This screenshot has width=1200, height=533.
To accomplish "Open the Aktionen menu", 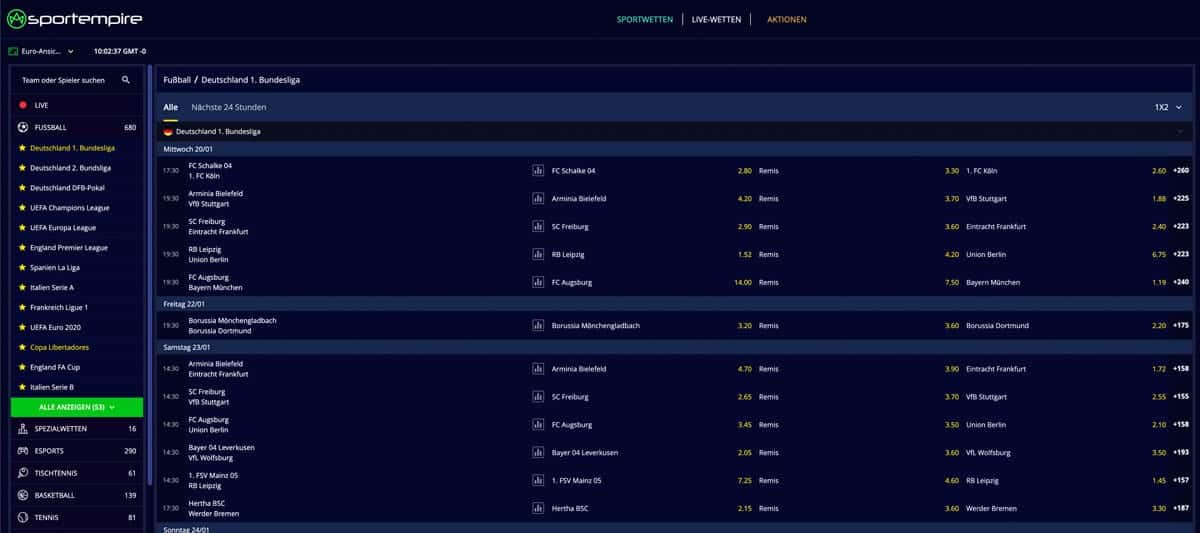I will tap(786, 19).
